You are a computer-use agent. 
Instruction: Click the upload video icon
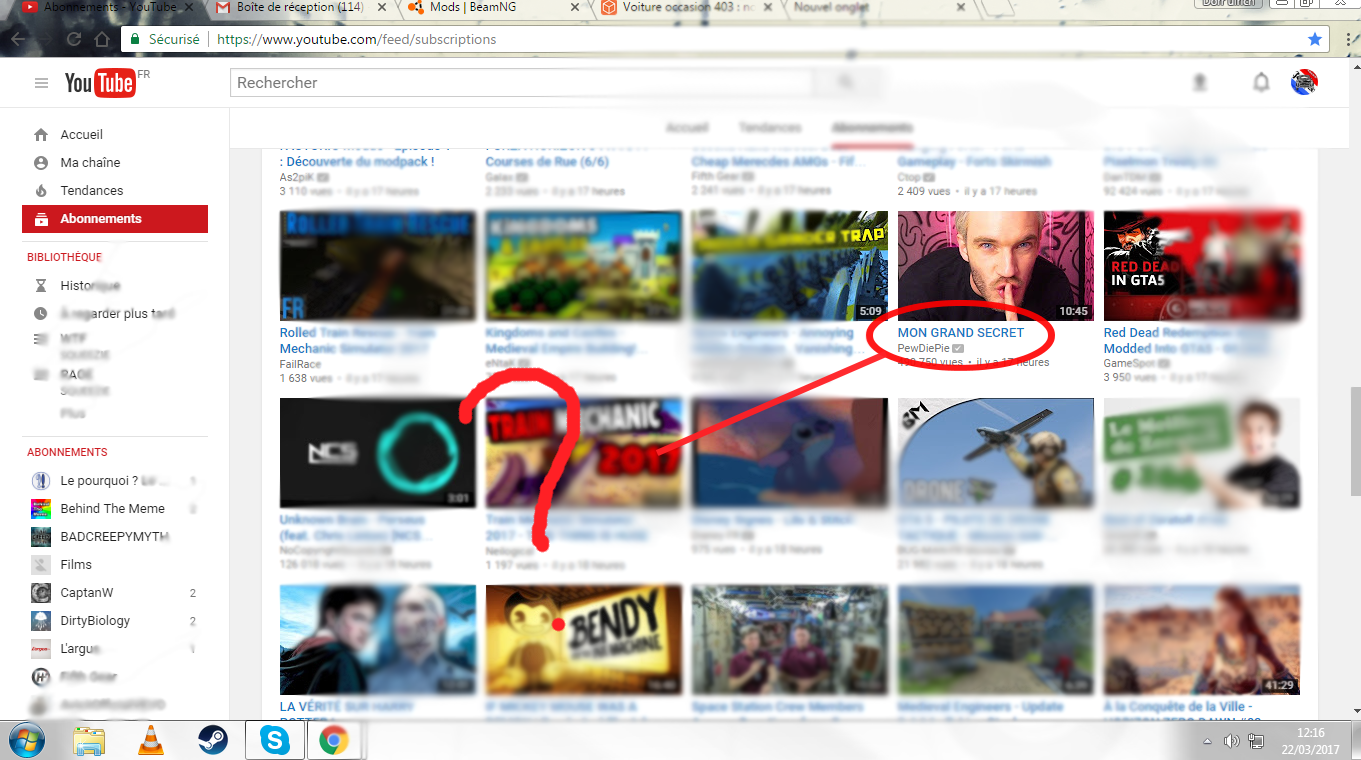pos(1200,83)
